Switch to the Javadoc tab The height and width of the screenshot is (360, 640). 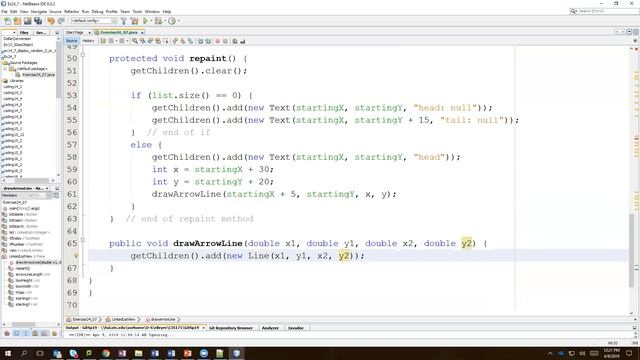[296, 328]
